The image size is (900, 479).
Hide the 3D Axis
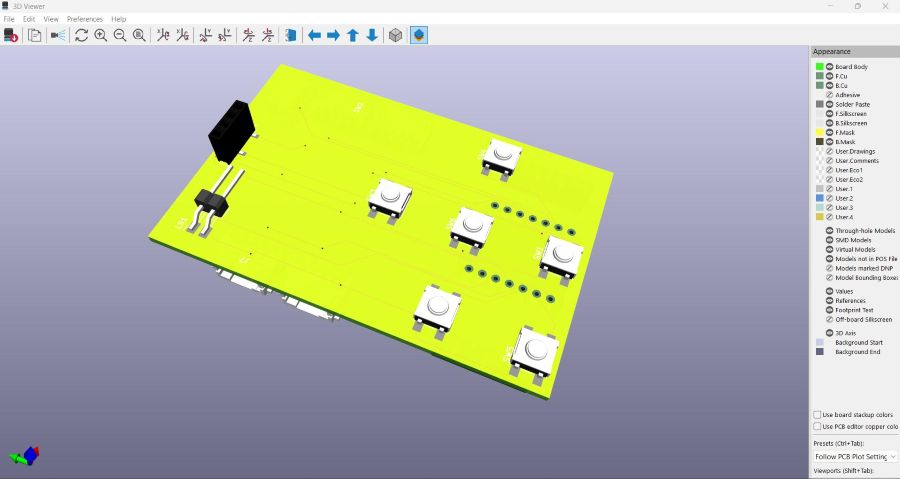(x=829, y=333)
